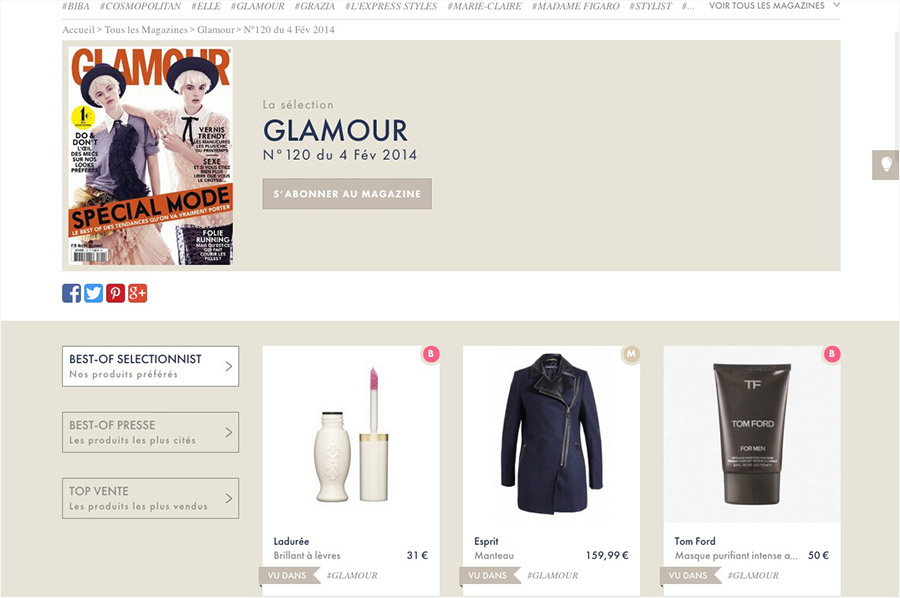Image resolution: width=900 pixels, height=598 pixels.
Task: Select #MADAME FIGARO in magazine bar
Action: 576,6
